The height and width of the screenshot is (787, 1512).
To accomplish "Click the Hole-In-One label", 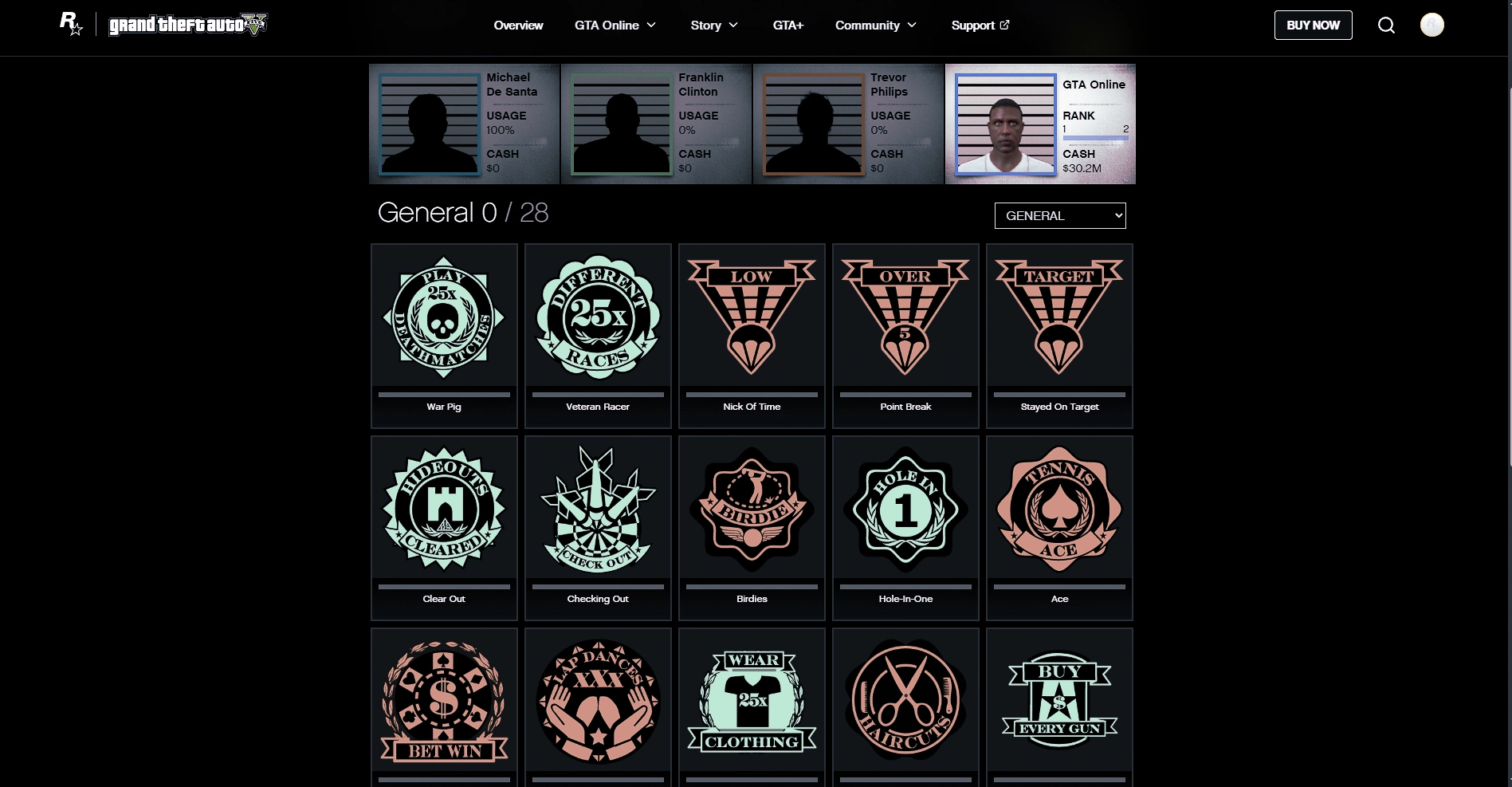I will (x=905, y=599).
